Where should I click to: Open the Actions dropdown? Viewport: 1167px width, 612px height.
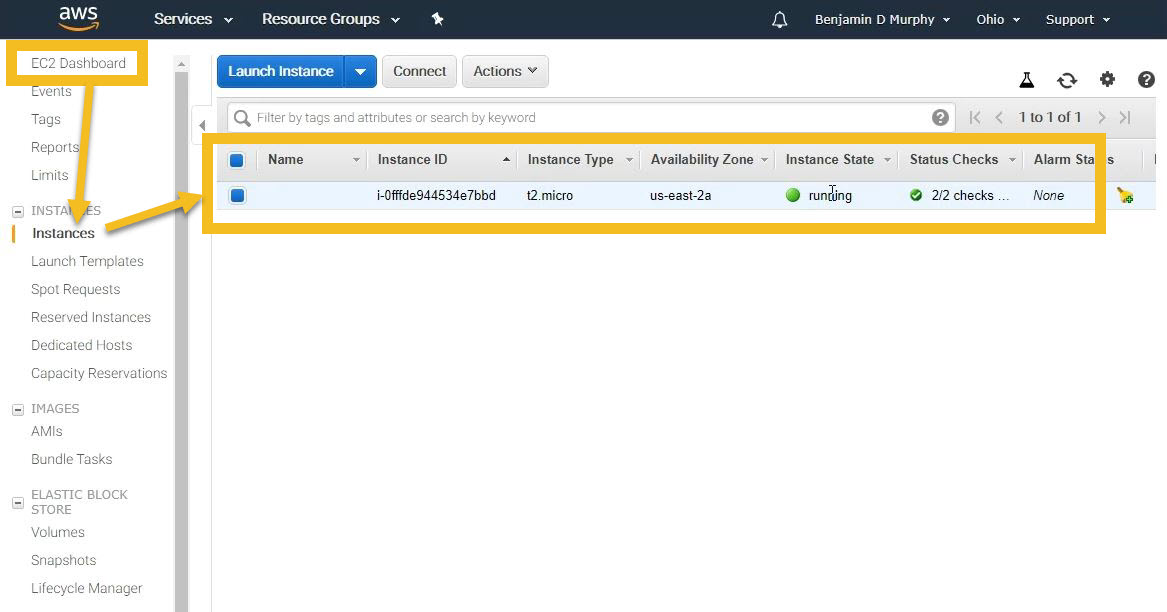coord(505,71)
